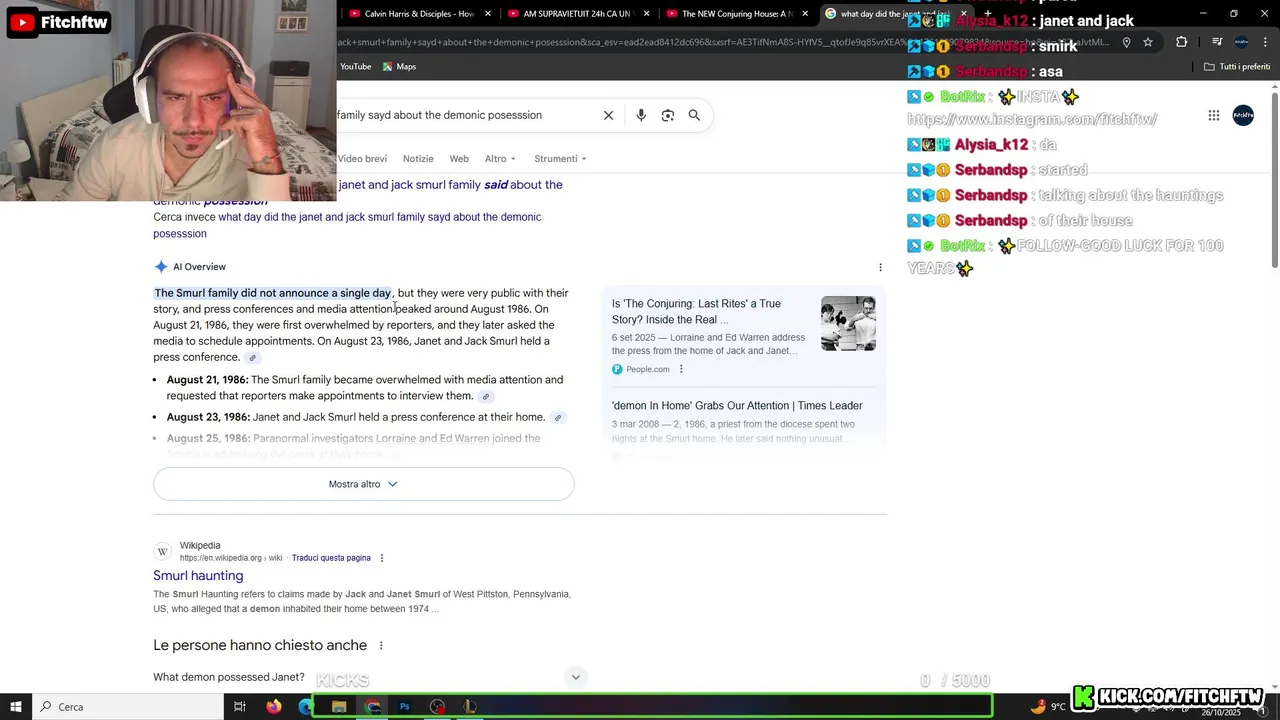Open Strumenti search tools dropdown
The height and width of the screenshot is (720, 1280).
coord(560,159)
